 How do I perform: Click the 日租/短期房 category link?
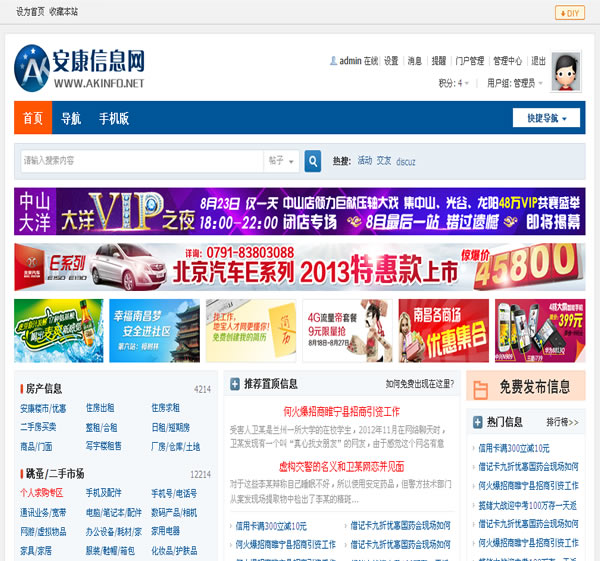pyautogui.click(x=171, y=427)
